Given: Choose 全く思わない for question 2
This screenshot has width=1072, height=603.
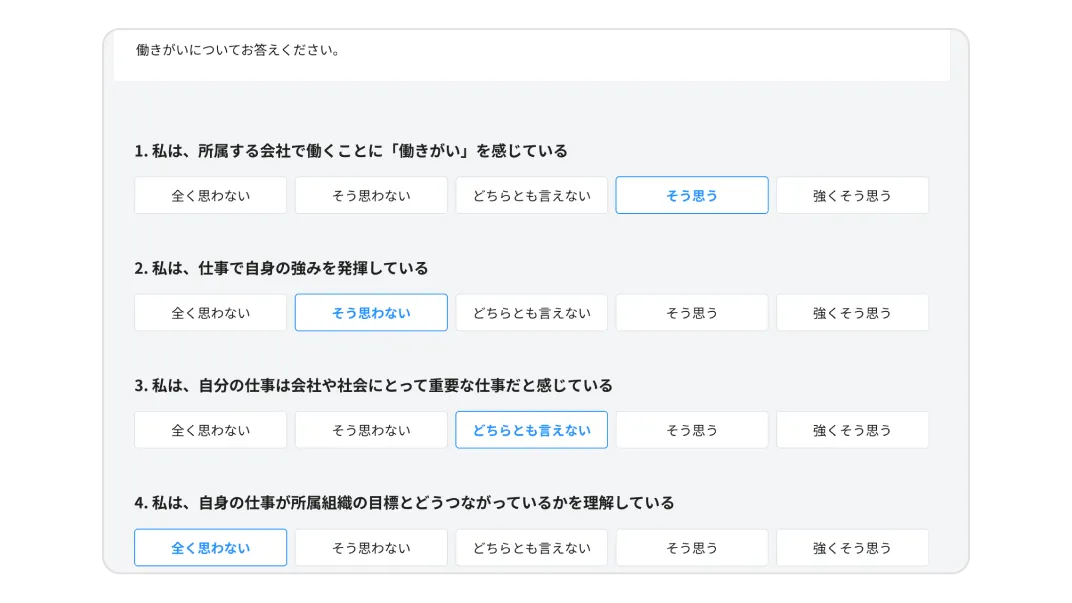Looking at the screenshot, I should [210, 312].
